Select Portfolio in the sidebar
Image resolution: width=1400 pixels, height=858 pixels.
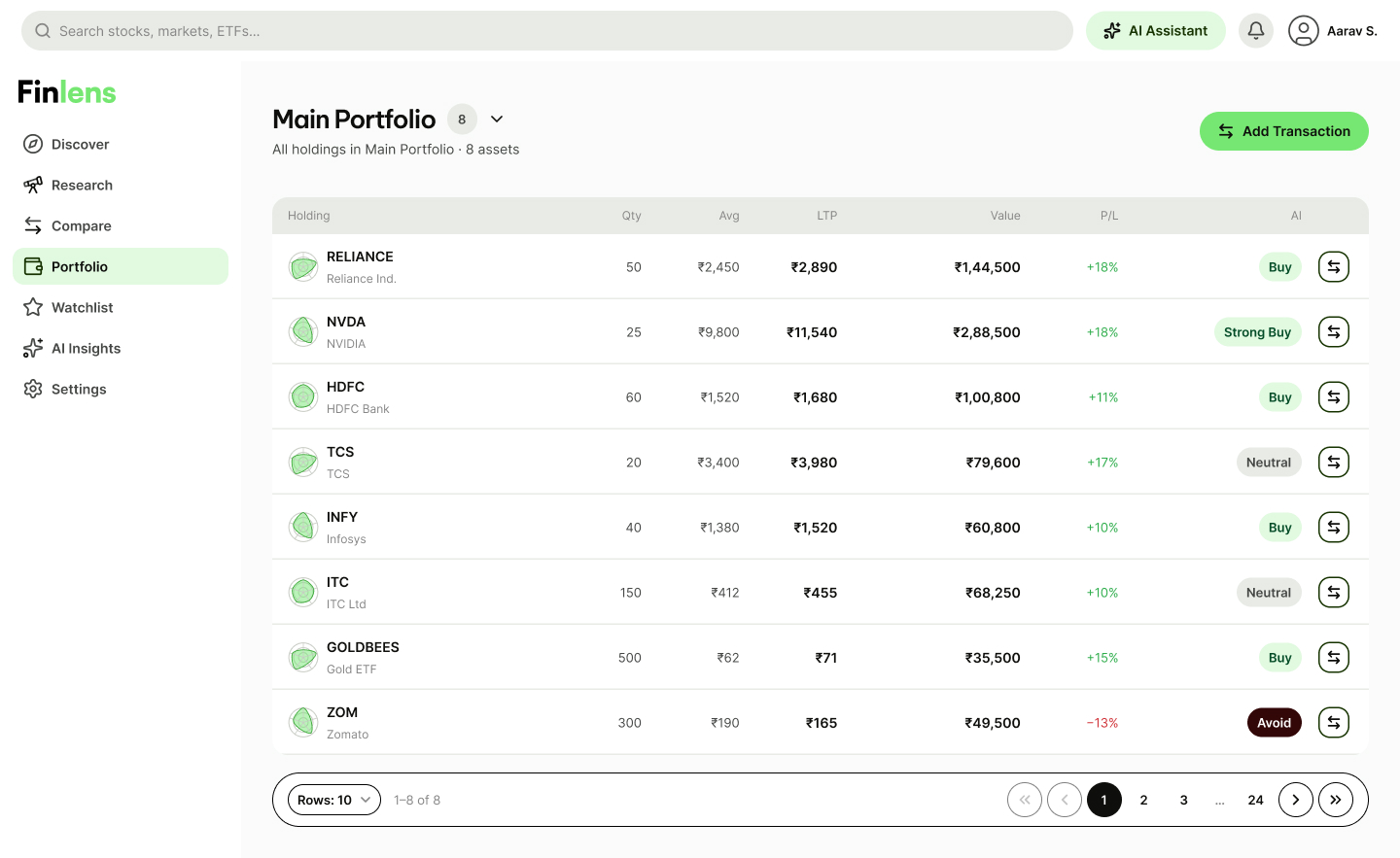121,266
